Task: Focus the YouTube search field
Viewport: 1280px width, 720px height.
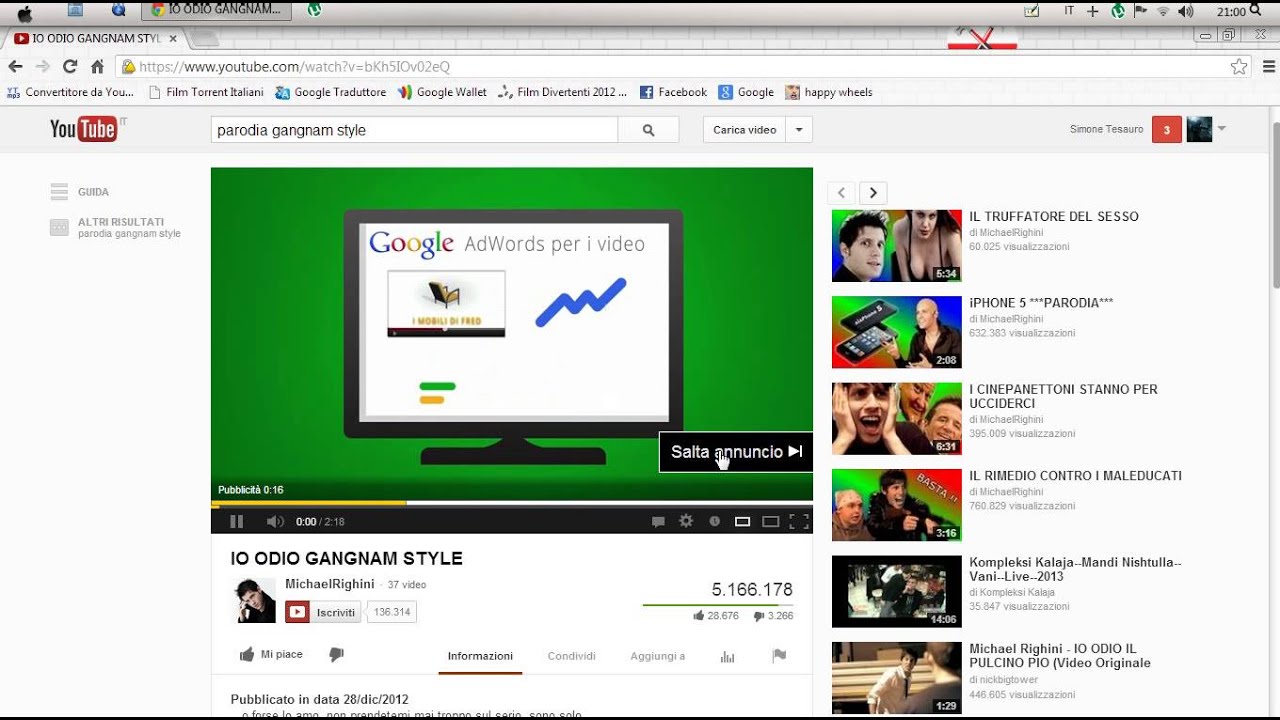Action: click(414, 130)
